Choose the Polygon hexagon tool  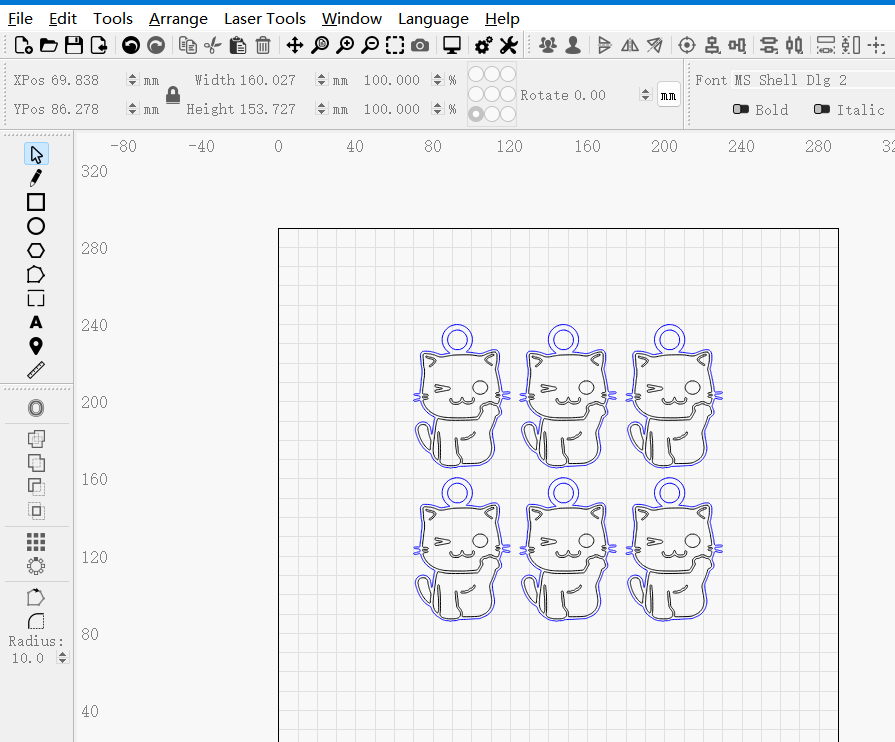(x=36, y=250)
